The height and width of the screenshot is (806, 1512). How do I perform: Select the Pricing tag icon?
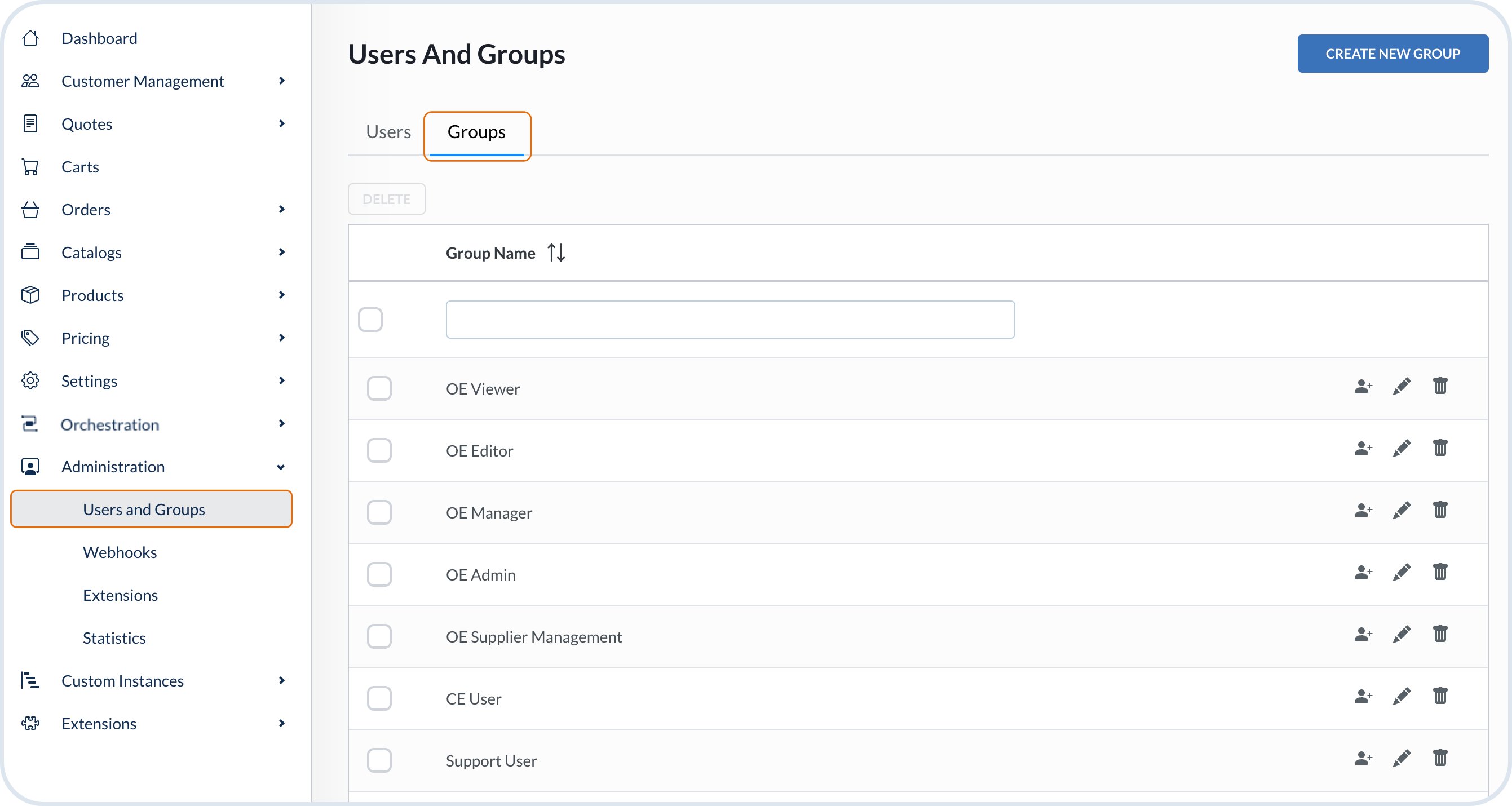30,338
